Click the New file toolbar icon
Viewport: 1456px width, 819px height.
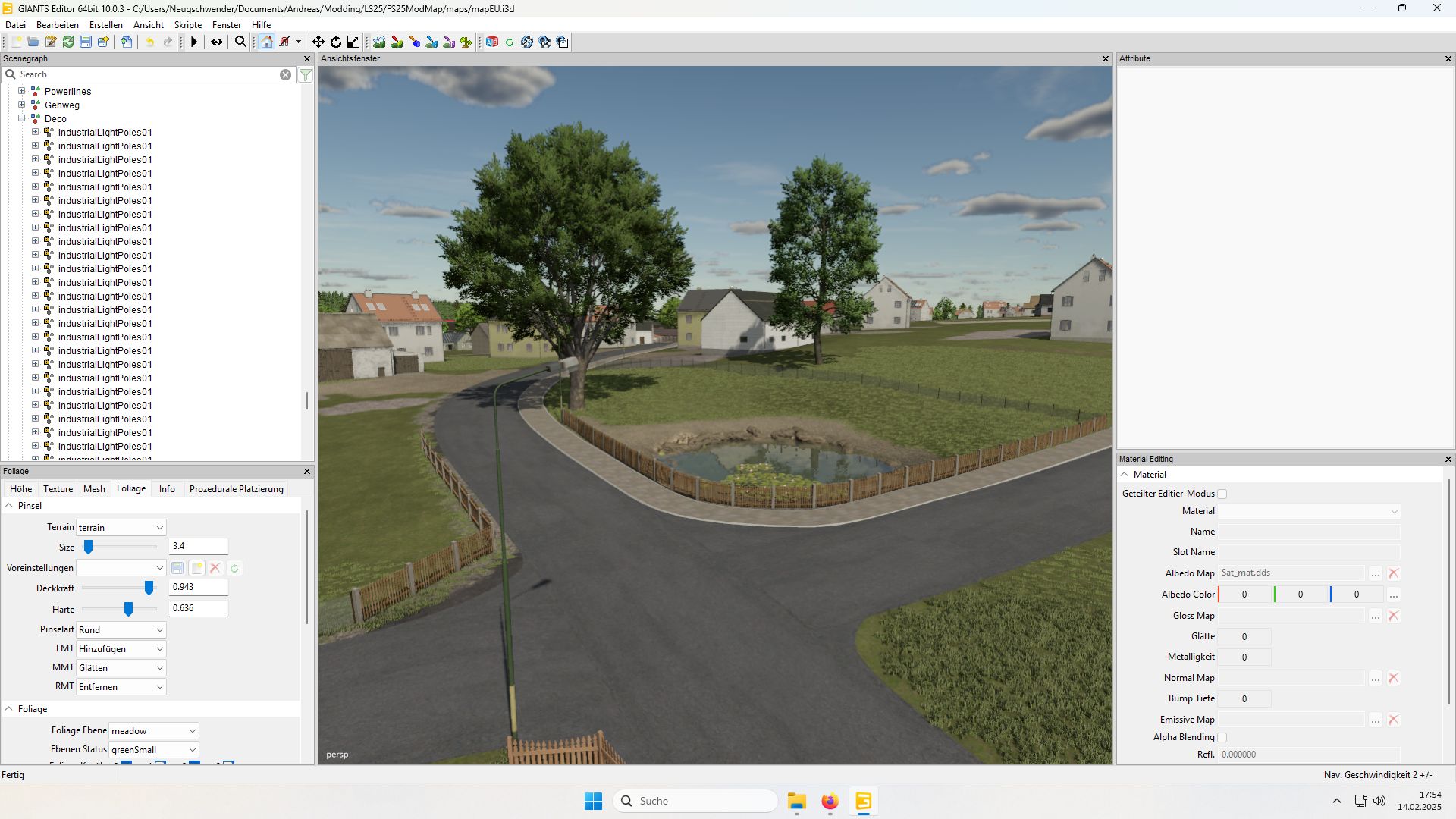tap(16, 42)
